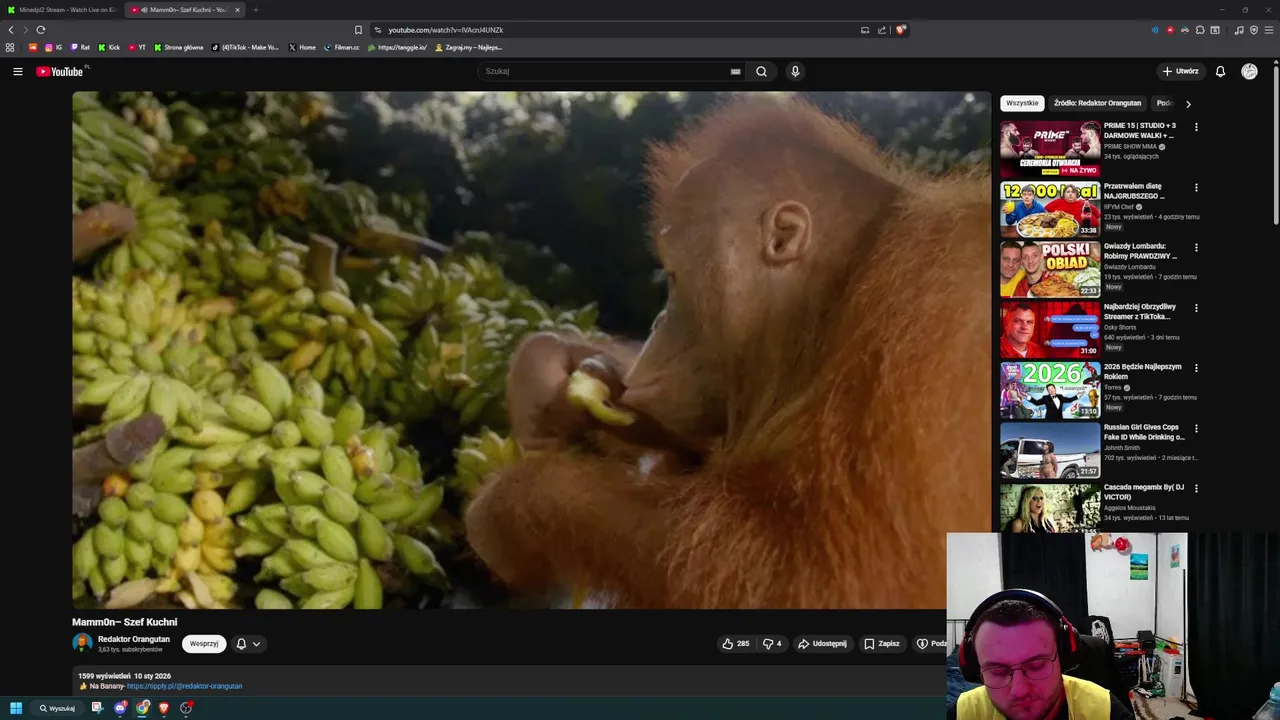The image size is (1280, 720).
Task: Open new tab with plus button
Action: click(255, 10)
